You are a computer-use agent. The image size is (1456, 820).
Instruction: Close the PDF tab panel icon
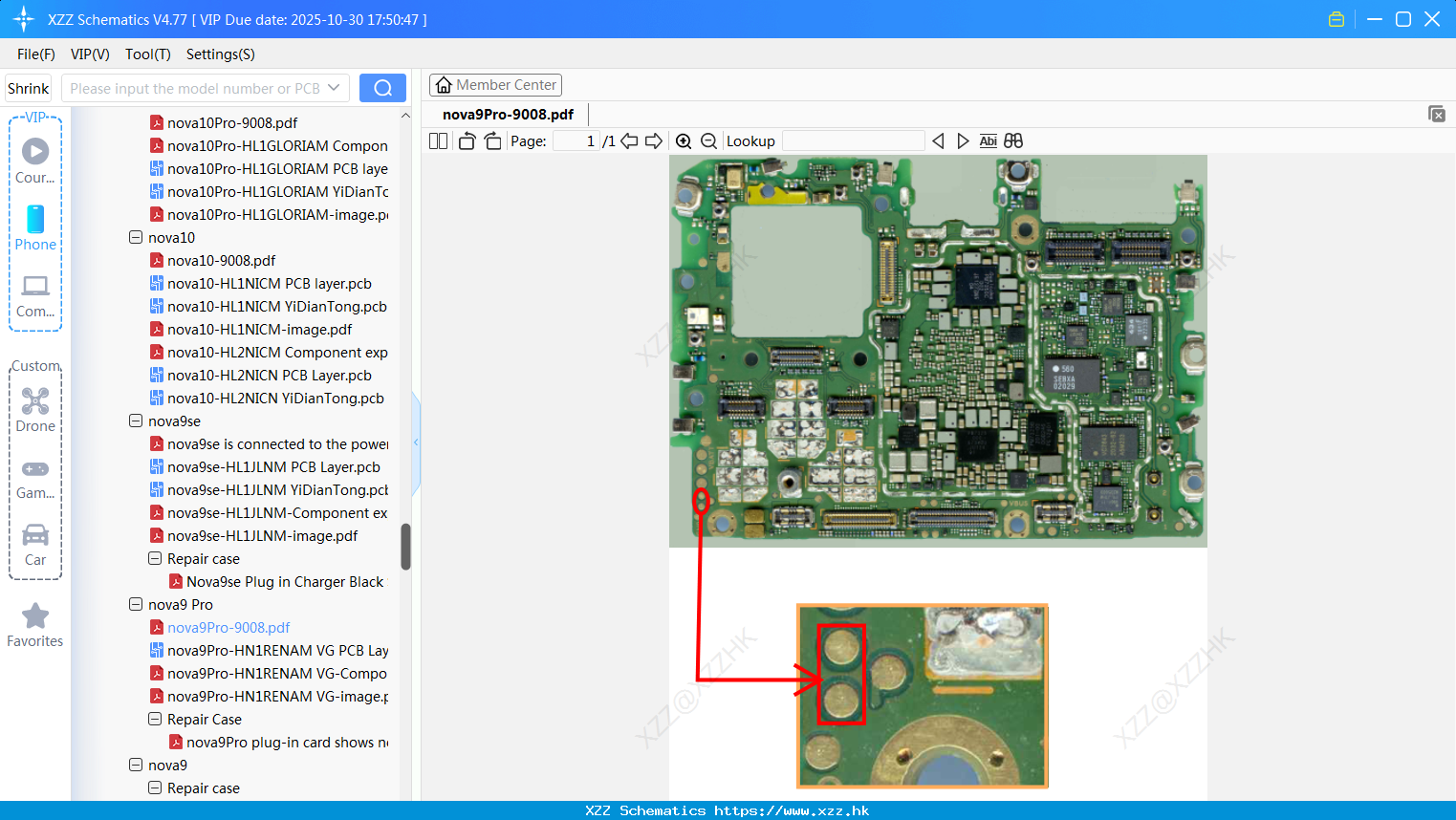tap(1437, 114)
